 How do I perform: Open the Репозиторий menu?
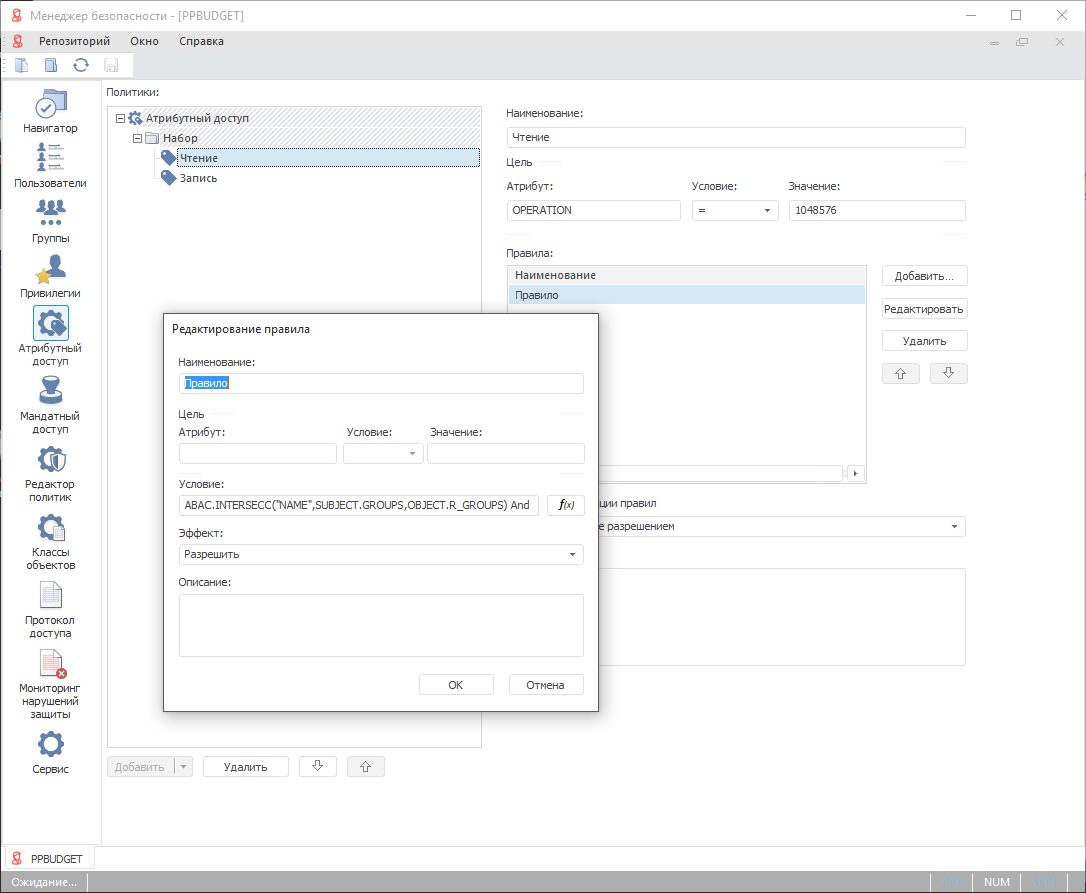[x=74, y=41]
